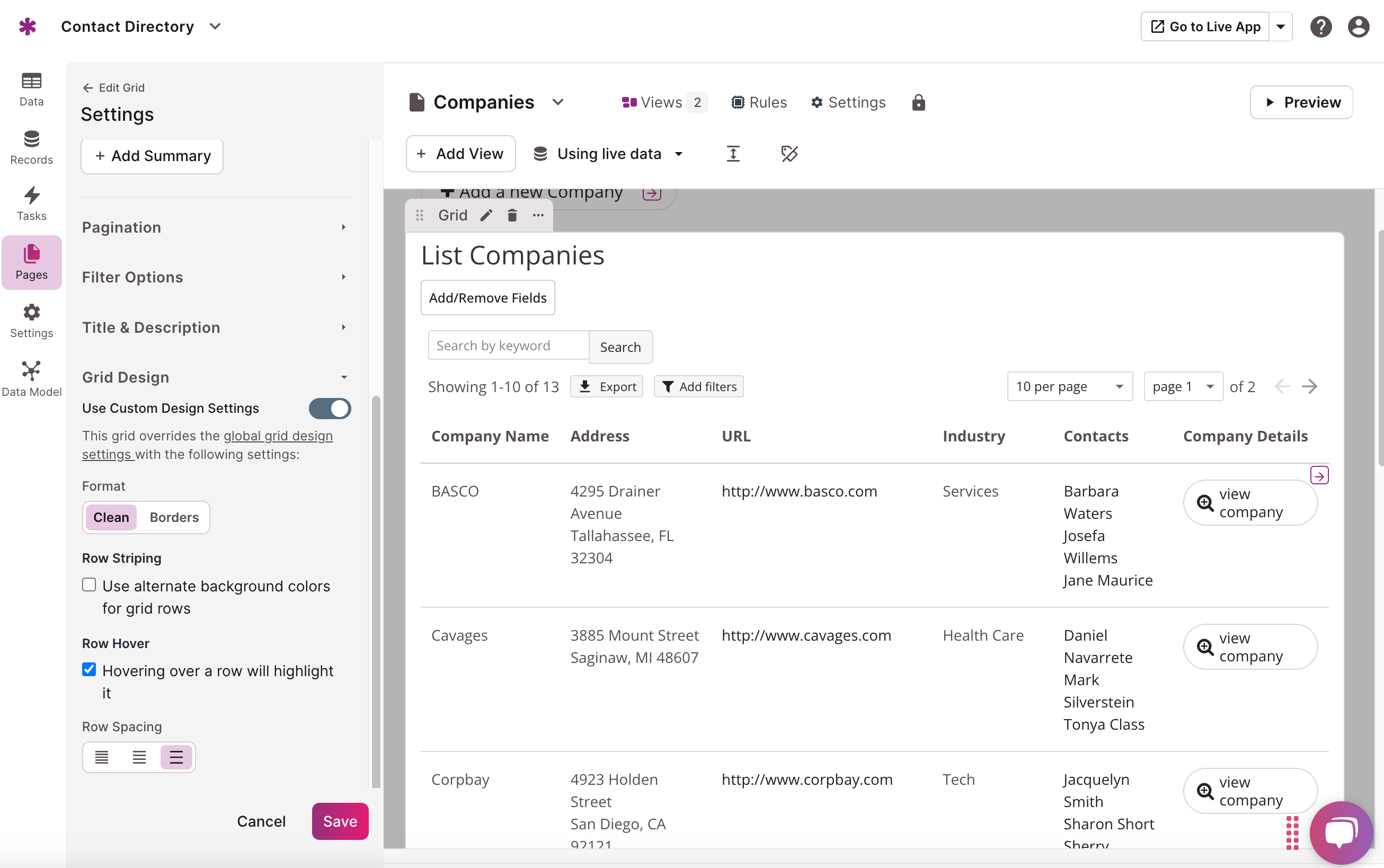
Task: Click Add/Remove Fields button
Action: click(488, 297)
